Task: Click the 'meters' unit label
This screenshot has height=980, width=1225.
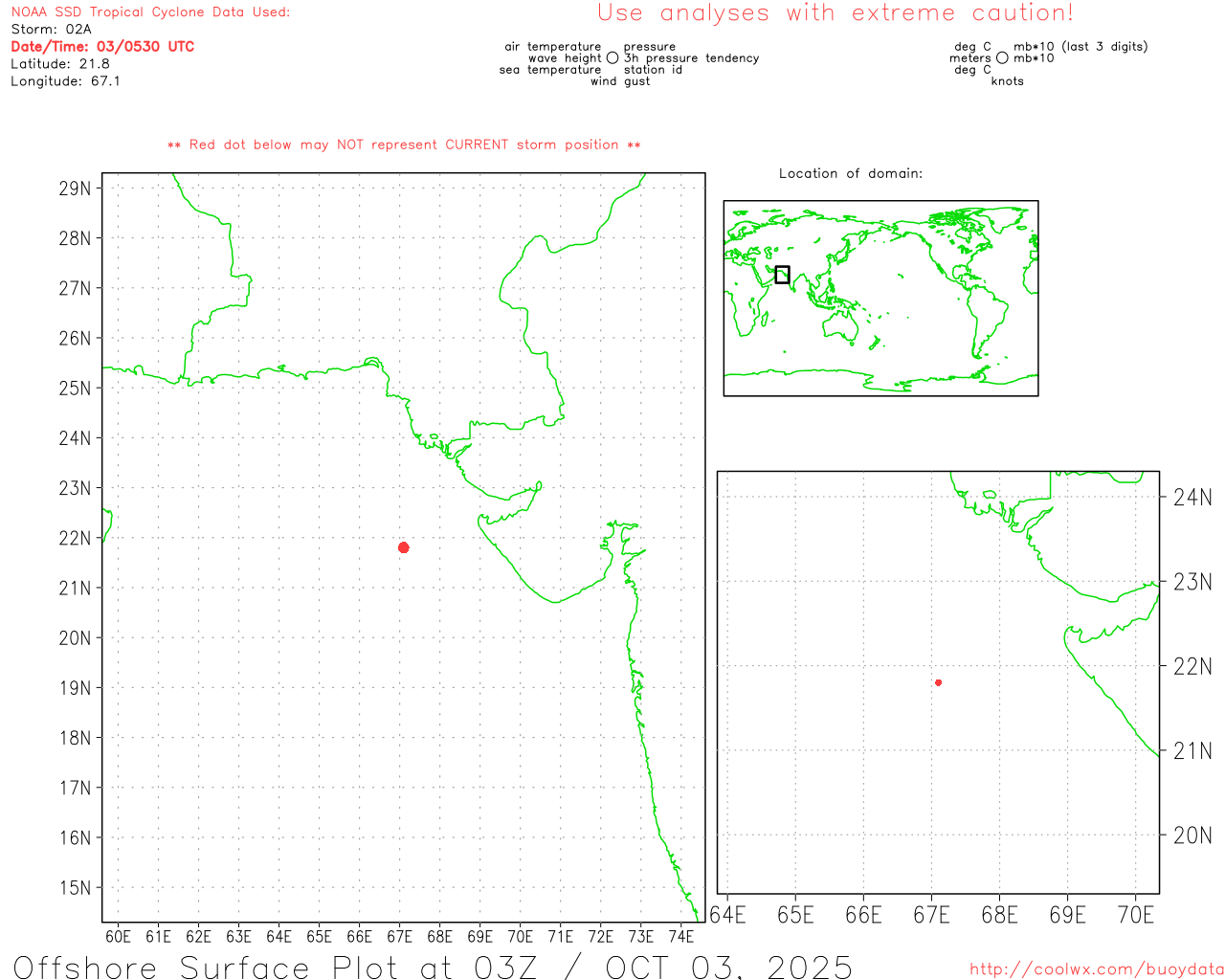Action: (x=970, y=58)
